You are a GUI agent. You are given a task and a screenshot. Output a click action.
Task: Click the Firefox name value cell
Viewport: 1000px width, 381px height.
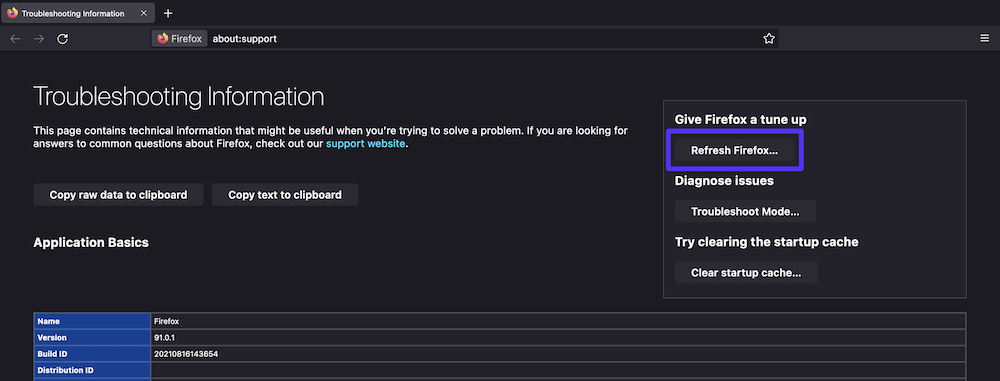click(558, 321)
